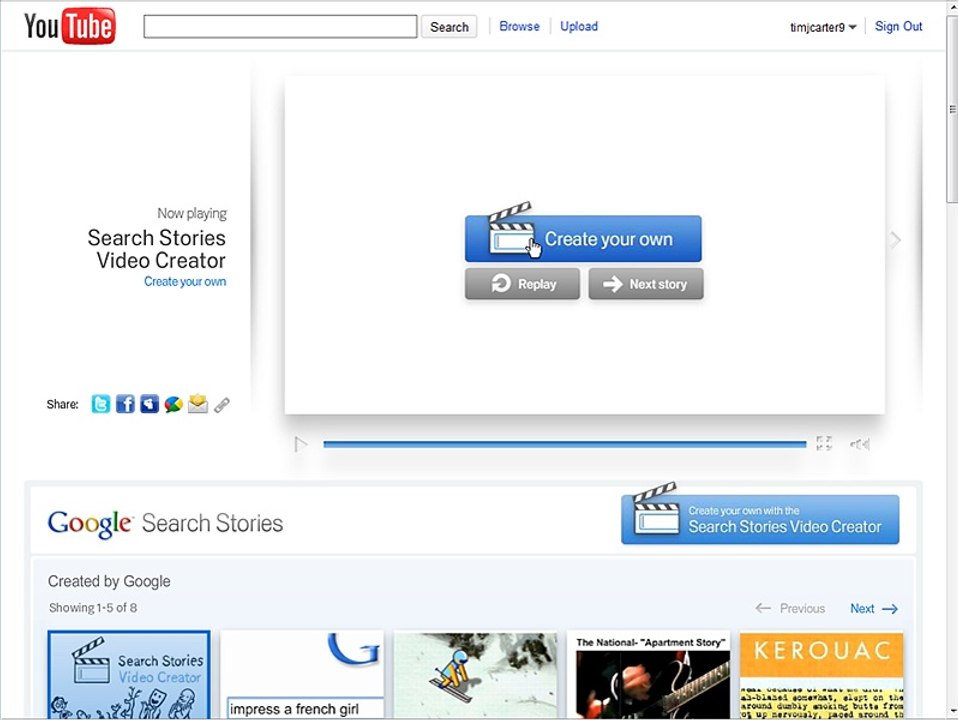Follow the Sign Out link
Viewport: 958px width, 720px height.
[x=898, y=26]
